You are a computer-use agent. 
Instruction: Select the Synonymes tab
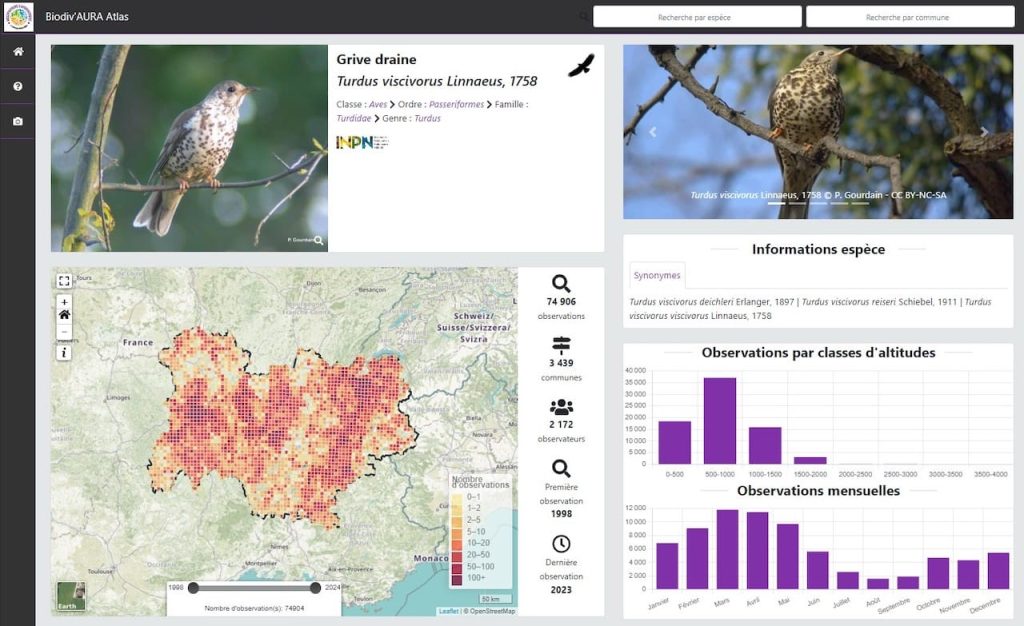[657, 276]
